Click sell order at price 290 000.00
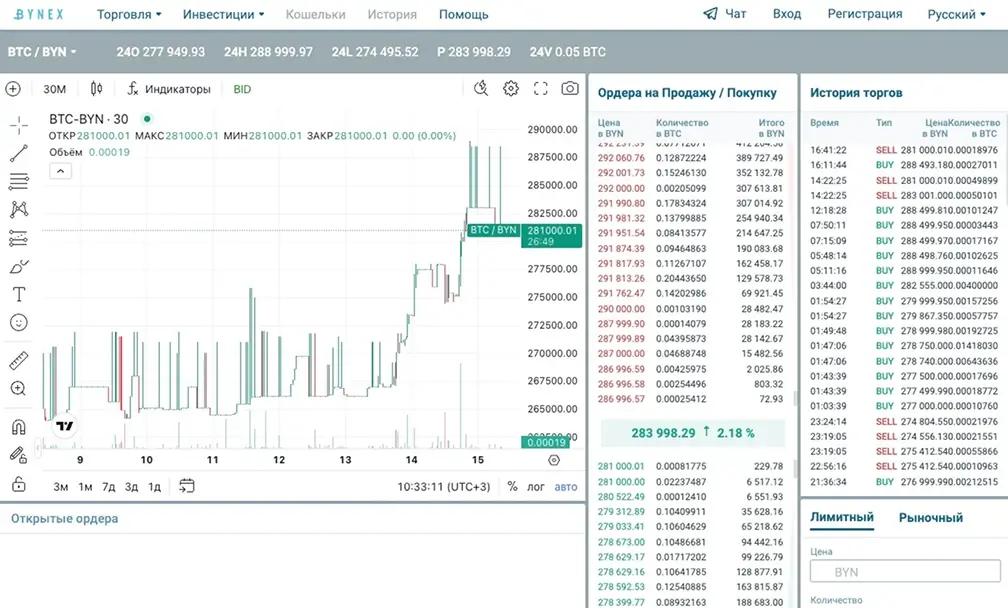Viewport: 1008px width, 608px height. click(690, 308)
